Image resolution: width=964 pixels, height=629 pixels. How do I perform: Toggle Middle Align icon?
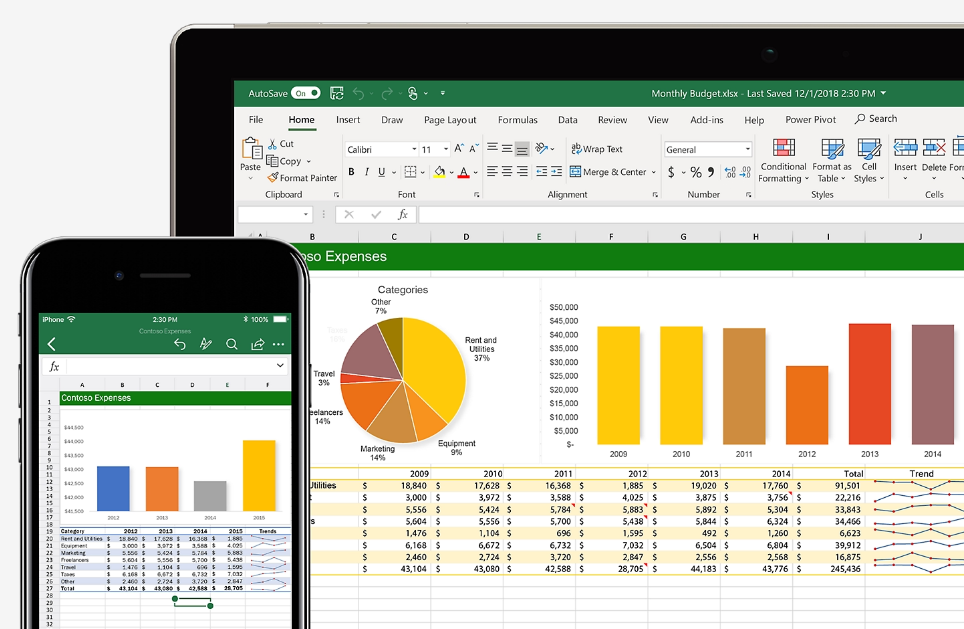(x=507, y=148)
